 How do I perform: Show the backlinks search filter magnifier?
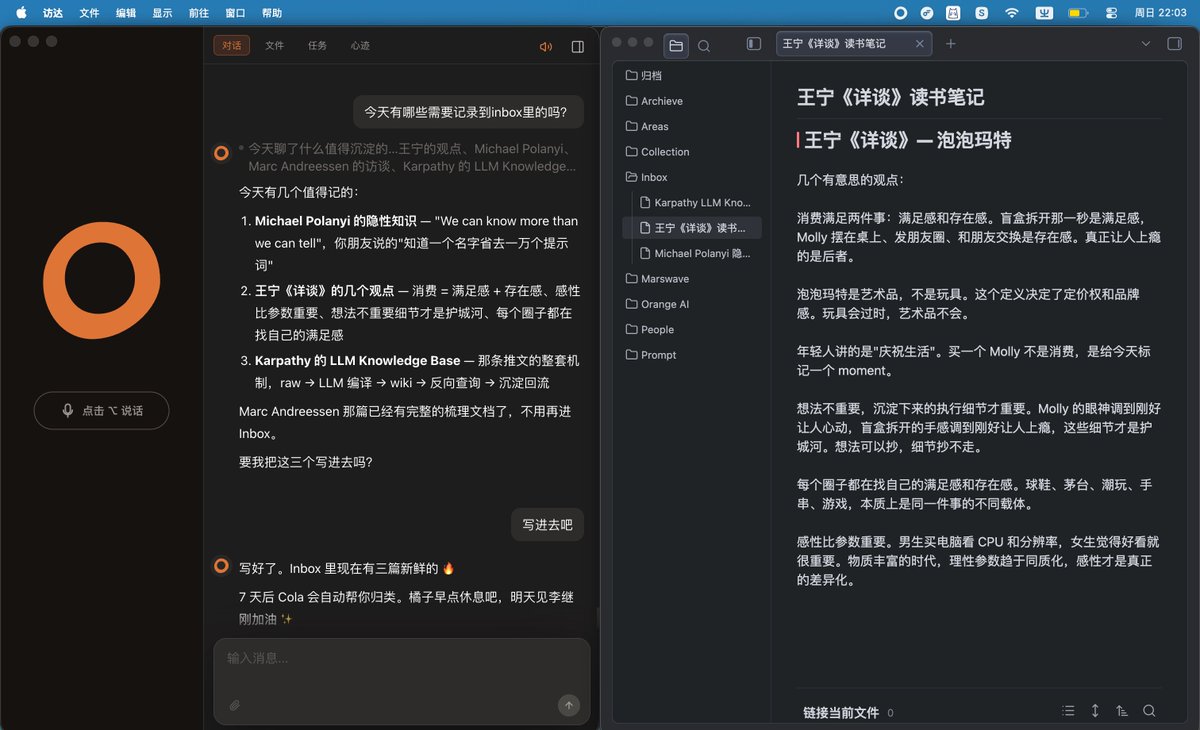[1149, 711]
